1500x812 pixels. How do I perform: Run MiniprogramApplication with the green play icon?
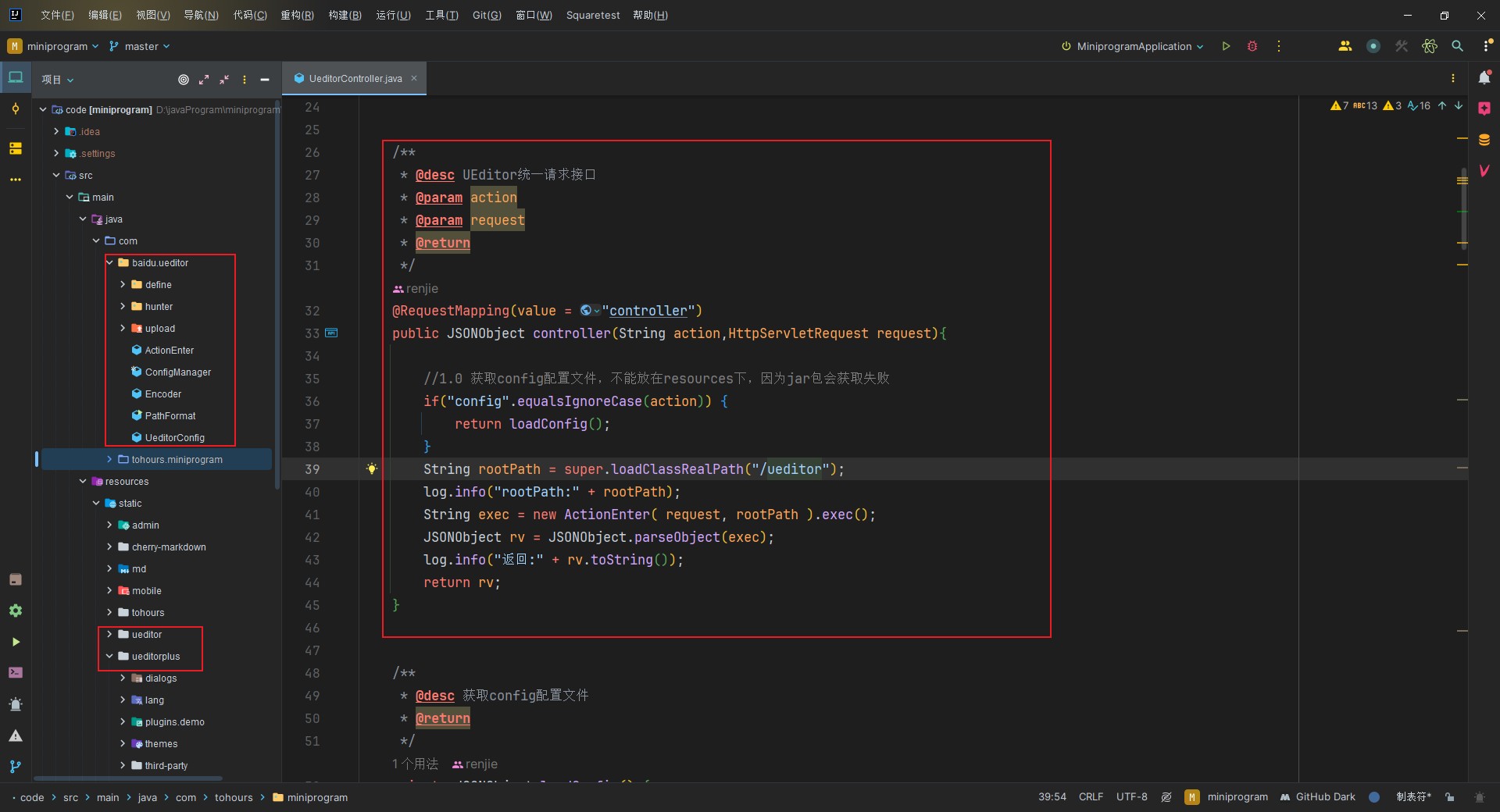click(1226, 46)
